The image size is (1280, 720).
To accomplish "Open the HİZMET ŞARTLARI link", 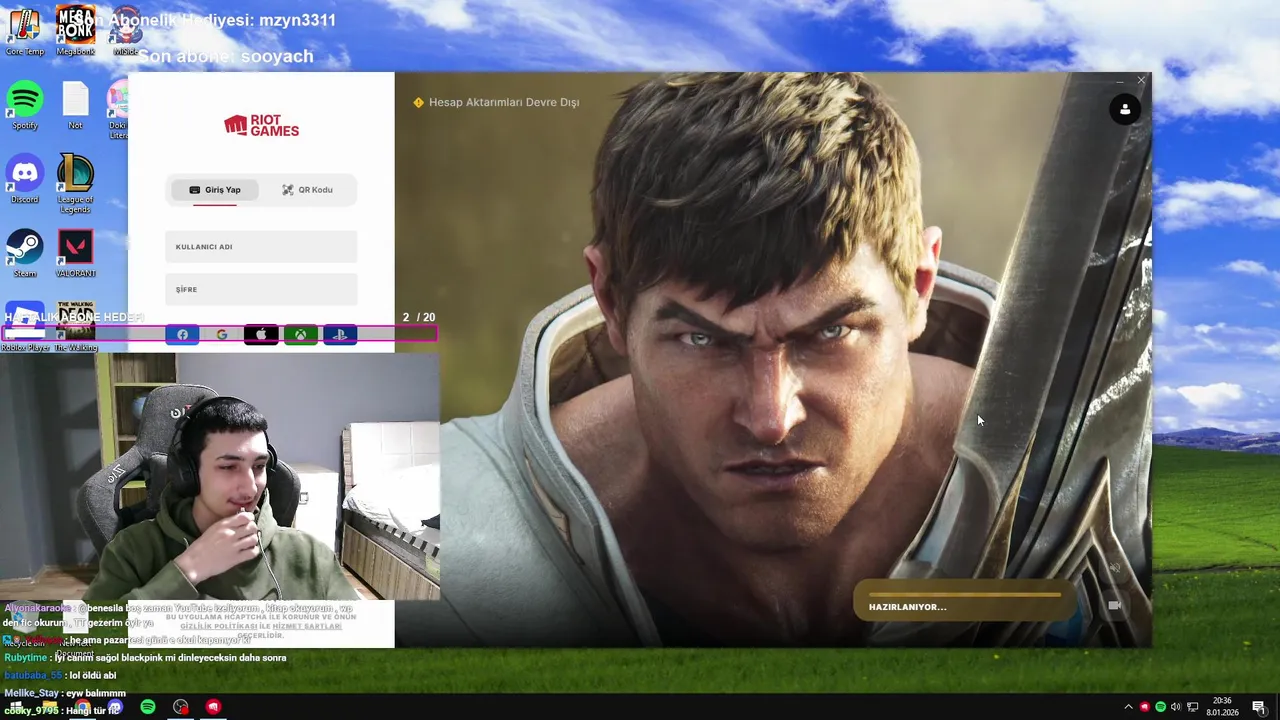I will (x=307, y=626).
